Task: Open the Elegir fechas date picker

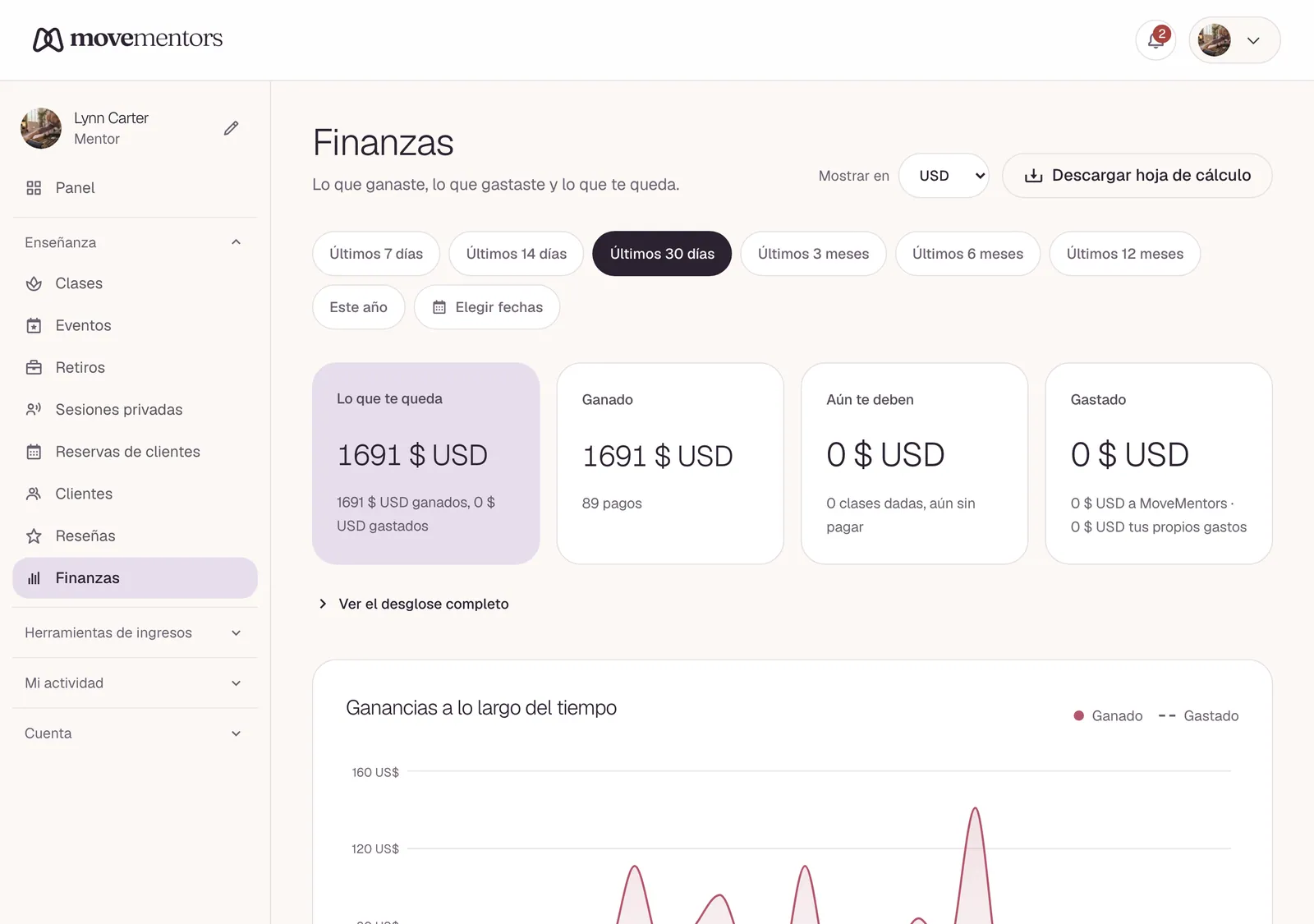Action: pos(487,307)
